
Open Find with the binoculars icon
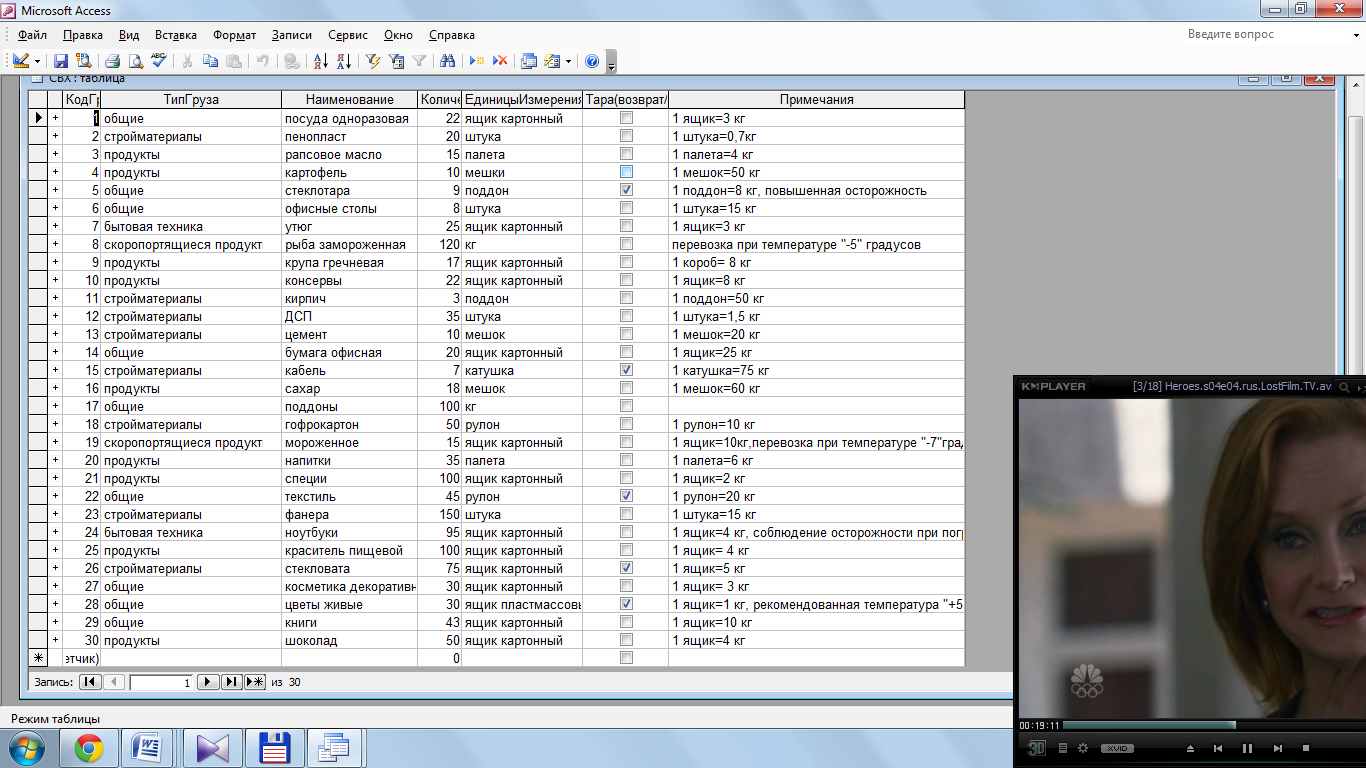448,61
